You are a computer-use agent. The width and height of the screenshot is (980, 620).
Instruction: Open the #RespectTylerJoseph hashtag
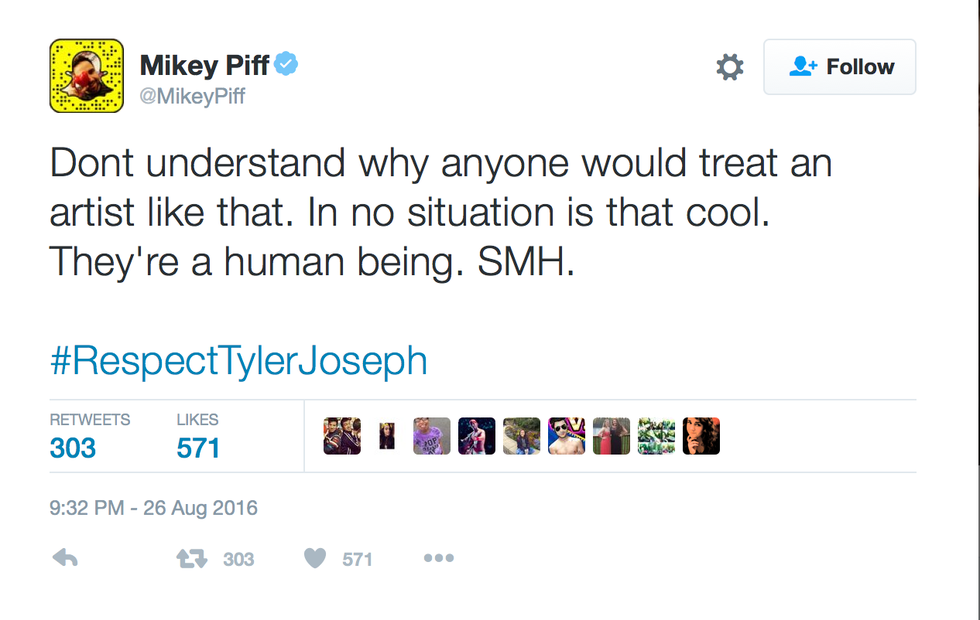tap(239, 360)
